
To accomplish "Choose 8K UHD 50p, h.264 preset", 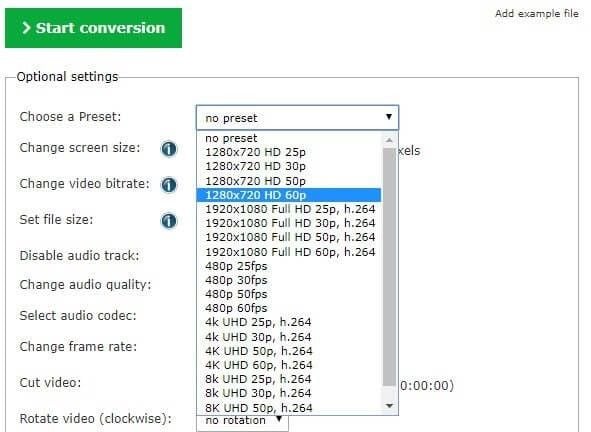I will 289,407.
